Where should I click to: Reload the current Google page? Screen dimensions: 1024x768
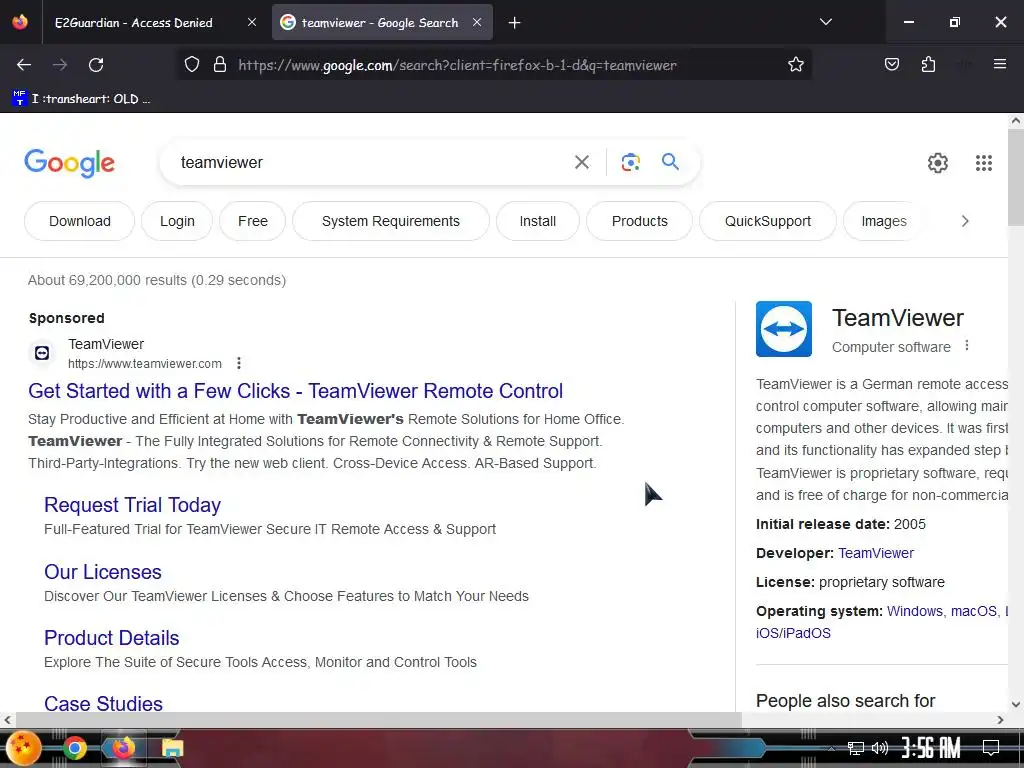tap(96, 65)
